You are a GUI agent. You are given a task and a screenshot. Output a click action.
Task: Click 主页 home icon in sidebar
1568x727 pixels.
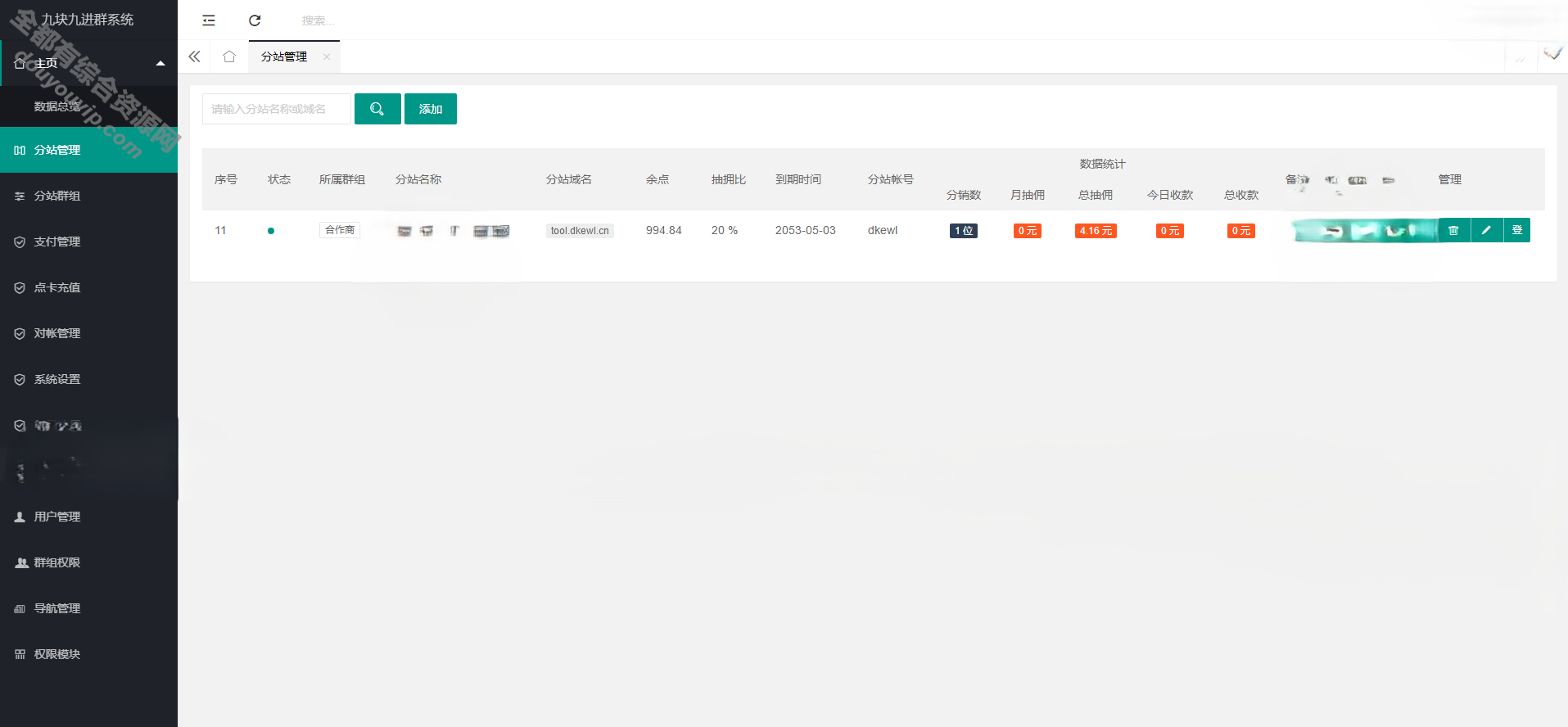click(20, 63)
